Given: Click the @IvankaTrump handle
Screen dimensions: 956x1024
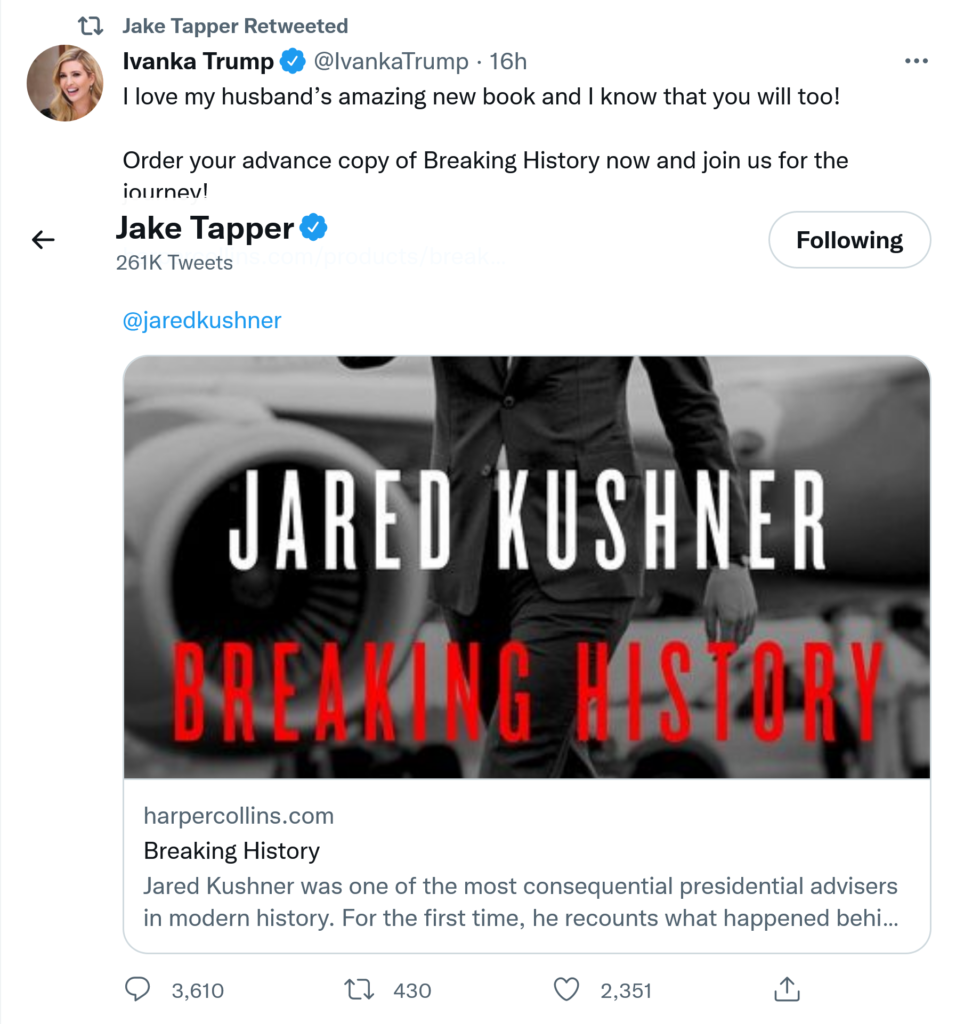Looking at the screenshot, I should tap(391, 62).
